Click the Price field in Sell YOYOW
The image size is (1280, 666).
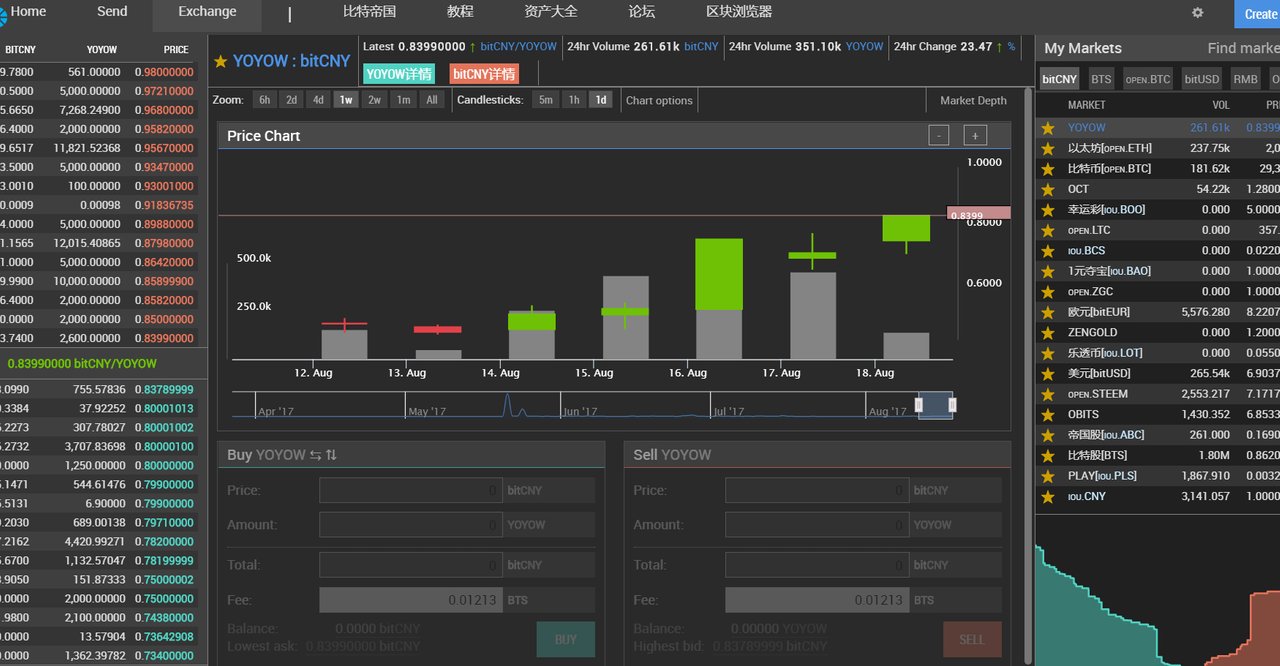pos(814,490)
